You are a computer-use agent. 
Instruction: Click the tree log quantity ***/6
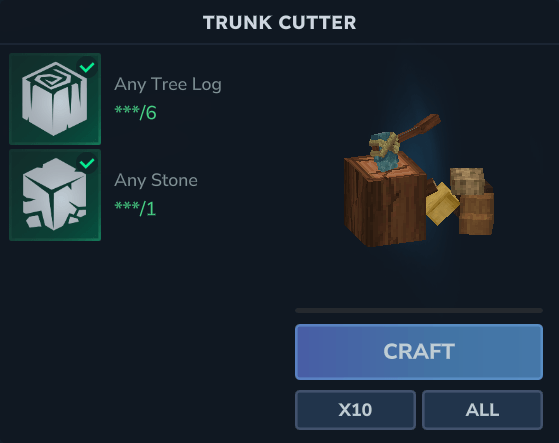tap(135, 113)
